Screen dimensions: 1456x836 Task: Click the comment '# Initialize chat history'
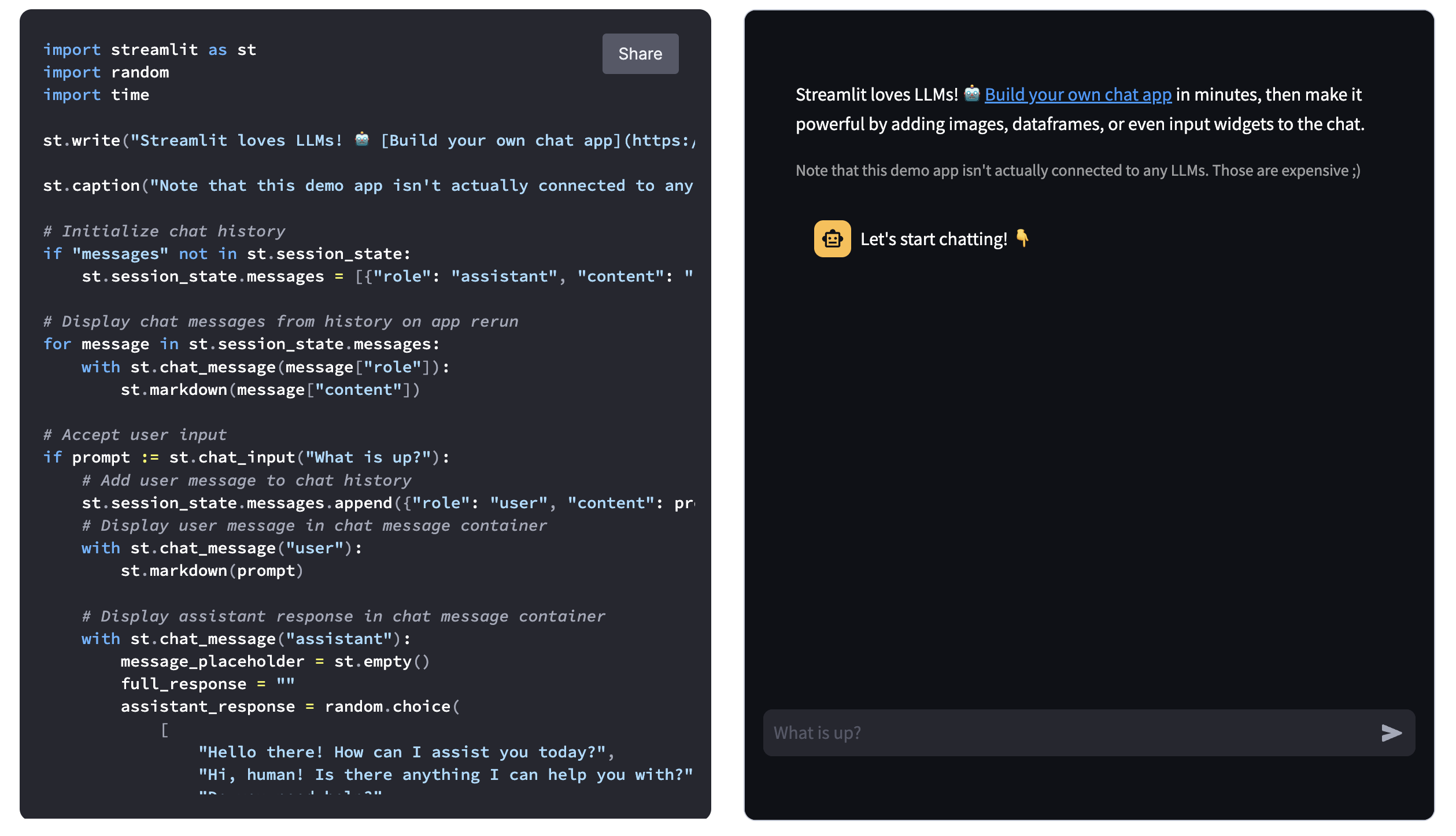pos(164,231)
